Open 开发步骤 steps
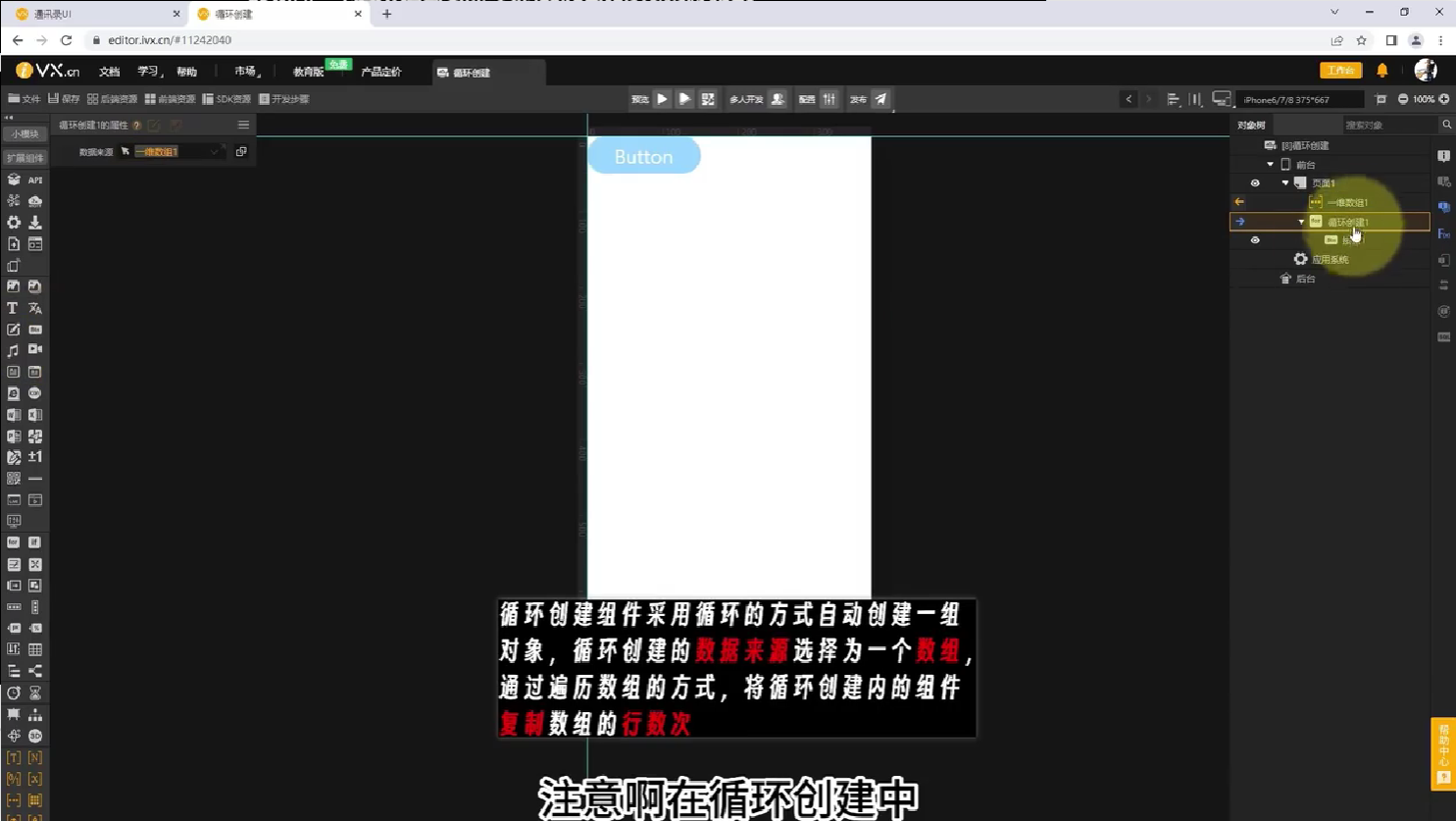Image resolution: width=1456 pixels, height=821 pixels. tap(283, 99)
